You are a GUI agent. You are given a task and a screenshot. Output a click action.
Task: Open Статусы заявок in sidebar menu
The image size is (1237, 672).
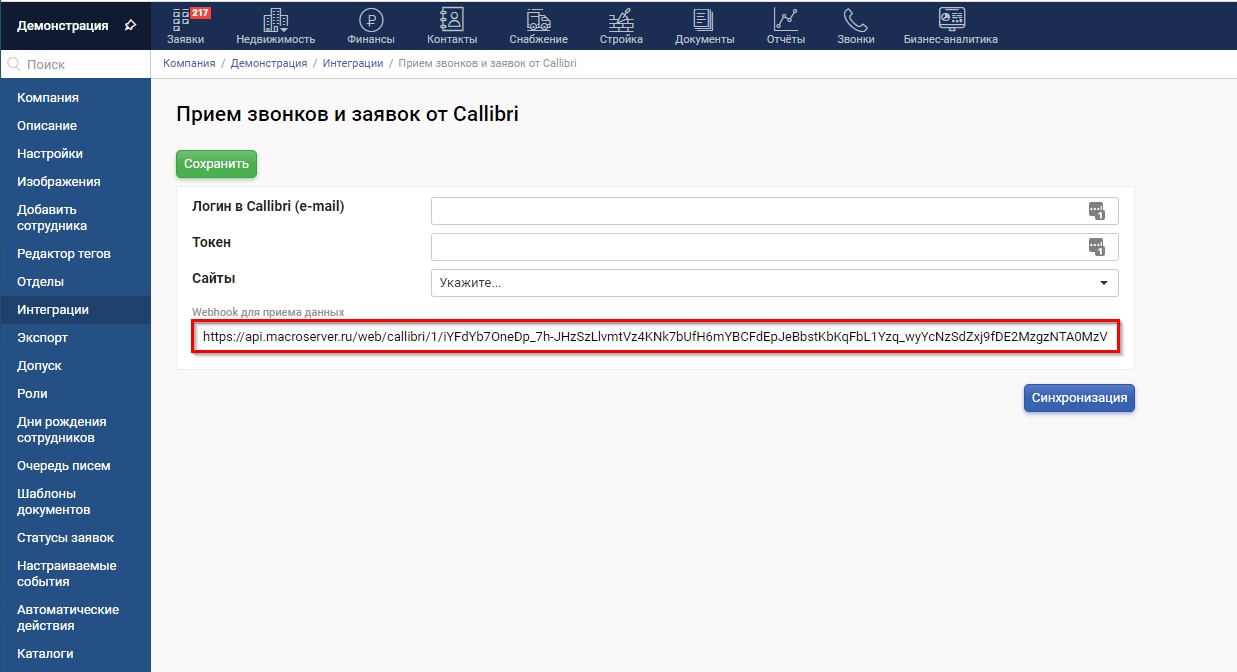tap(65, 538)
